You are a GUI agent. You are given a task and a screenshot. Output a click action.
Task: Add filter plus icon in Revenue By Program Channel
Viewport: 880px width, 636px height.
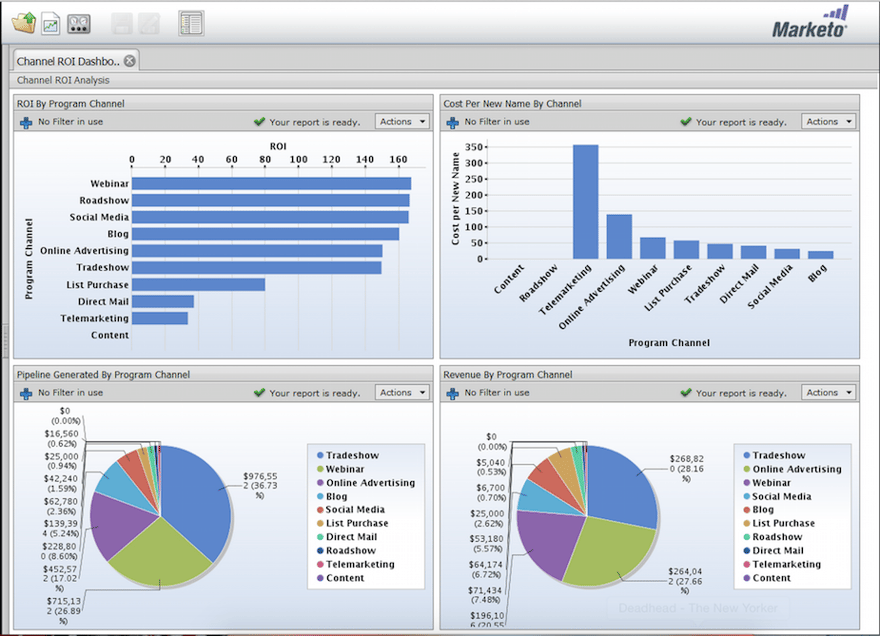pyautogui.click(x=452, y=394)
